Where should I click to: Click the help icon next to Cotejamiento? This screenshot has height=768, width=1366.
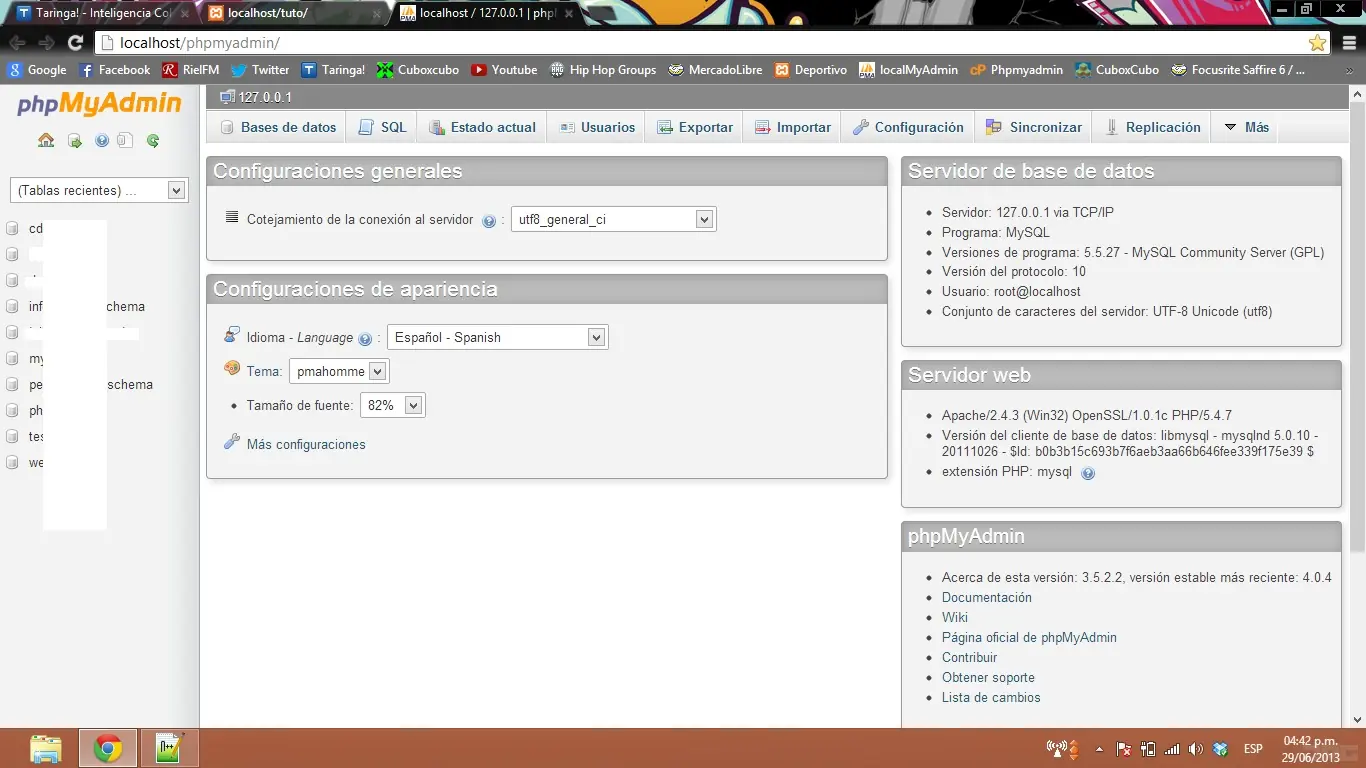coord(489,221)
